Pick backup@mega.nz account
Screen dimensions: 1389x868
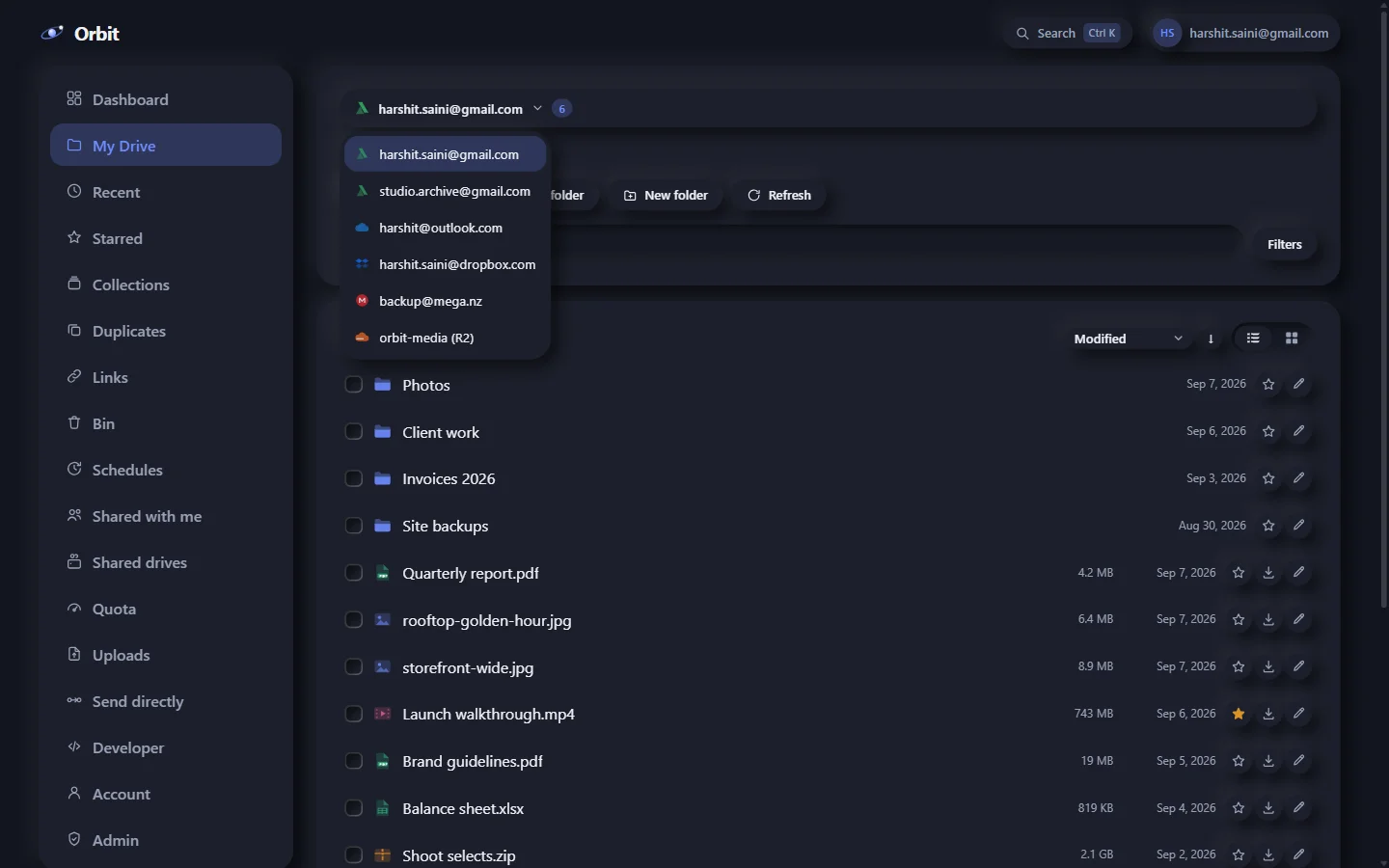[446, 301]
